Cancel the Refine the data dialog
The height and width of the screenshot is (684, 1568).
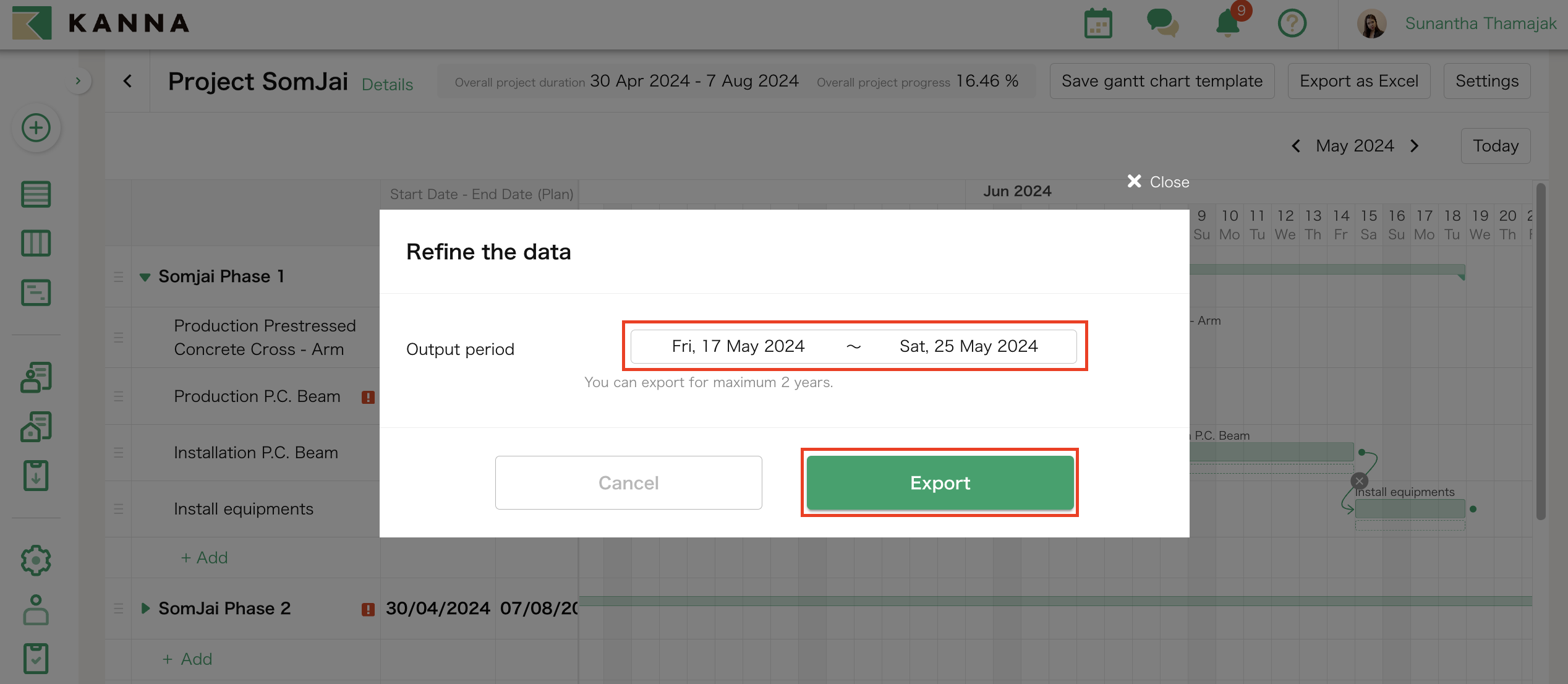pyautogui.click(x=628, y=483)
